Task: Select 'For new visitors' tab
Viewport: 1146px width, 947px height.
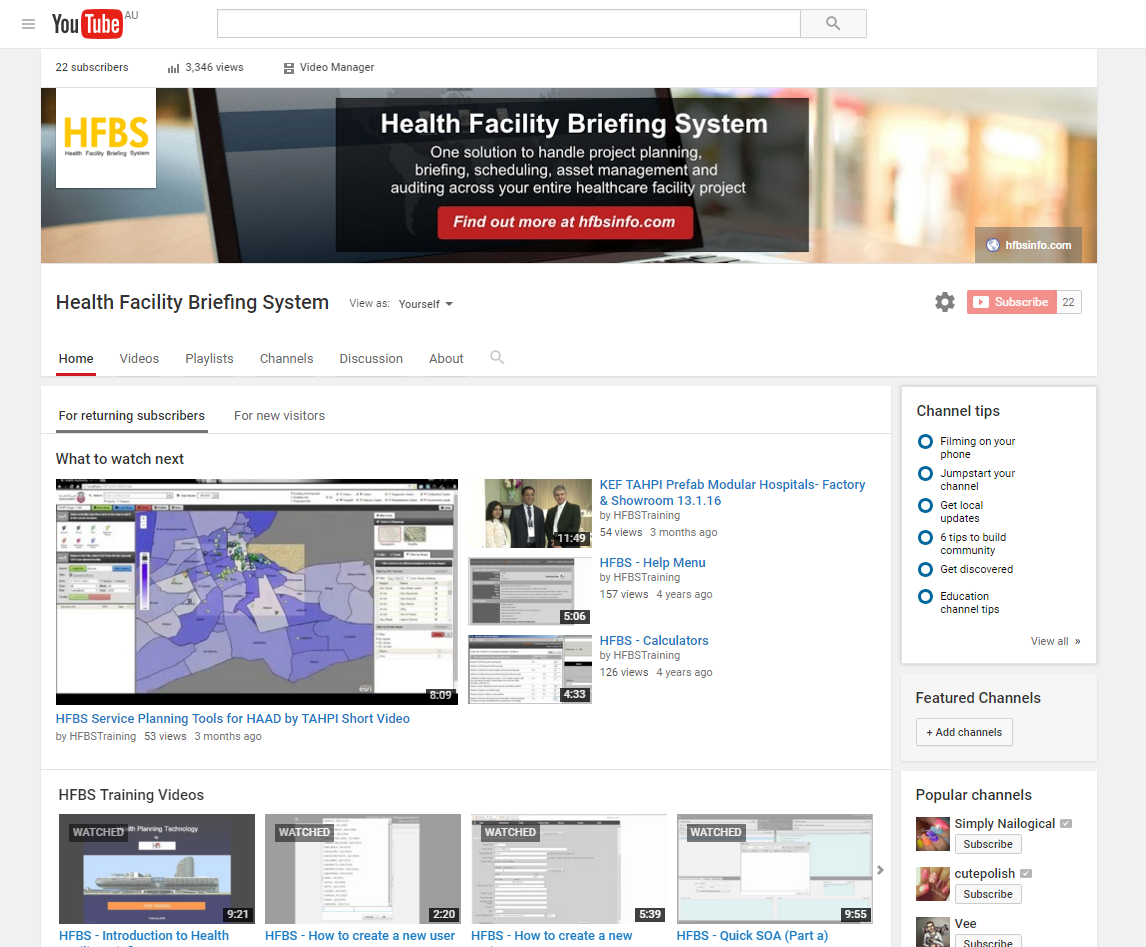Action: click(x=279, y=416)
